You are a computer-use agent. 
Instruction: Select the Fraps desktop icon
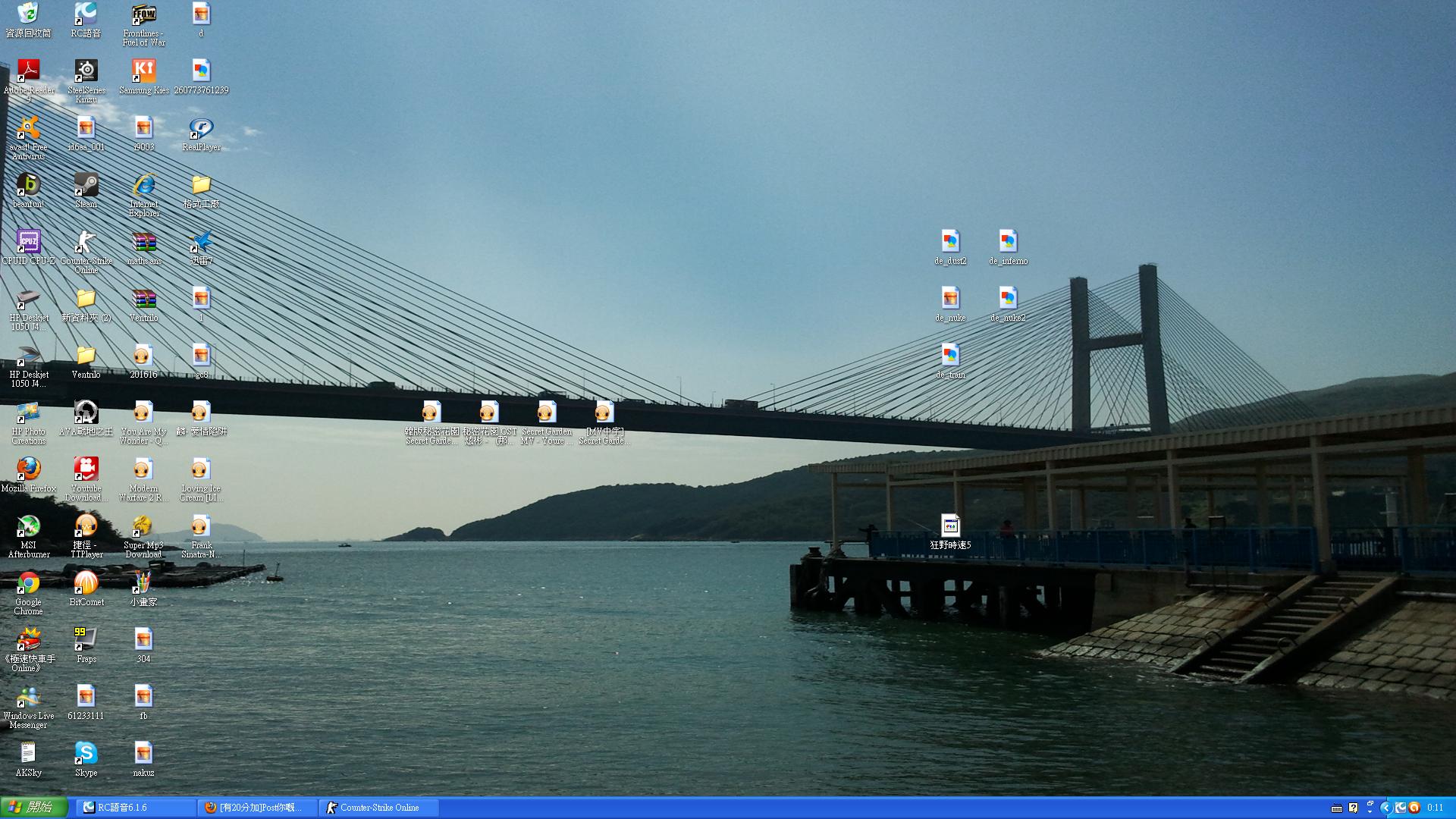tap(86, 640)
